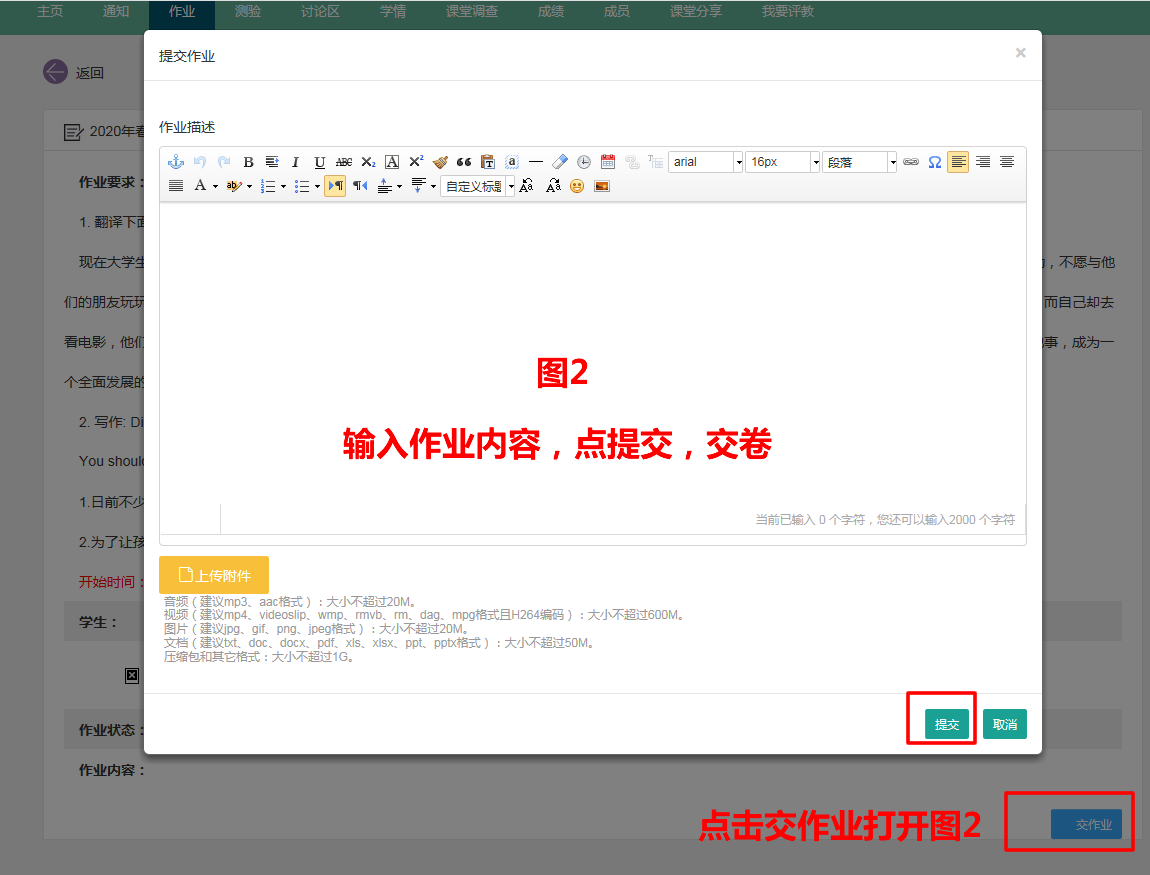Apply italic formatting to text

pyautogui.click(x=296, y=162)
